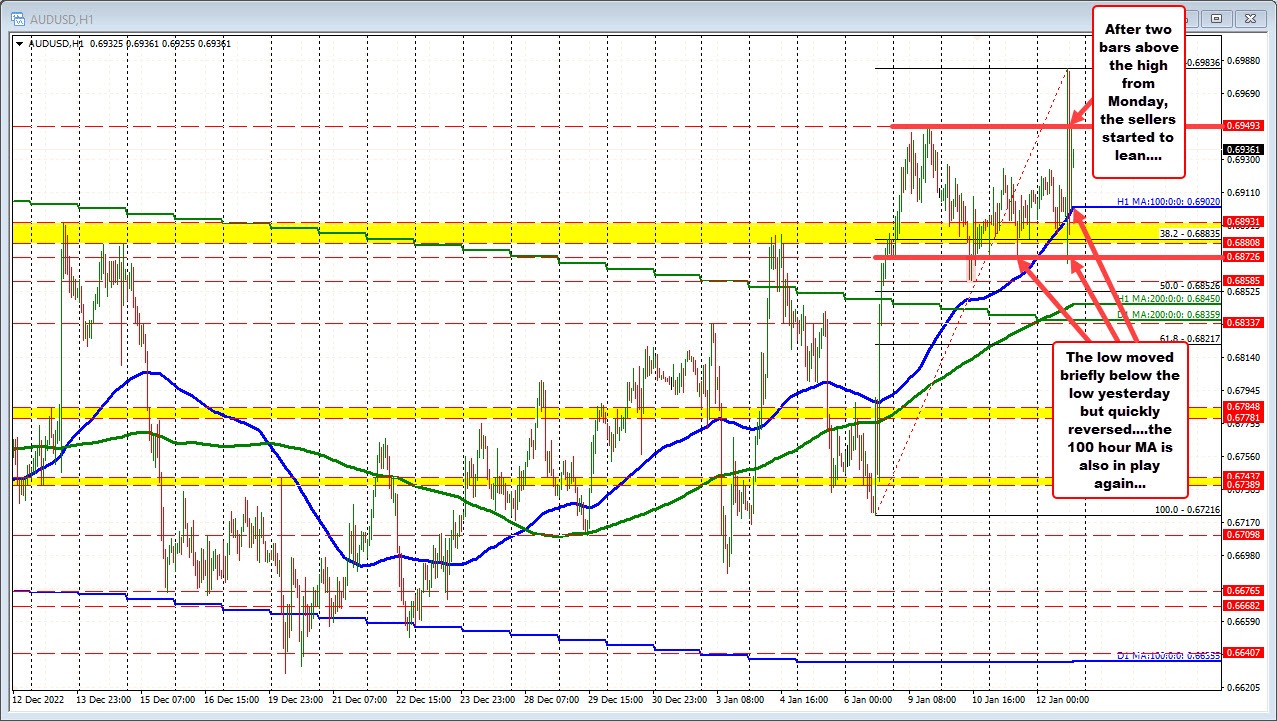Viewport: 1277px width, 721px height.
Task: Click the red support price label 0.68726
Action: point(1247,256)
